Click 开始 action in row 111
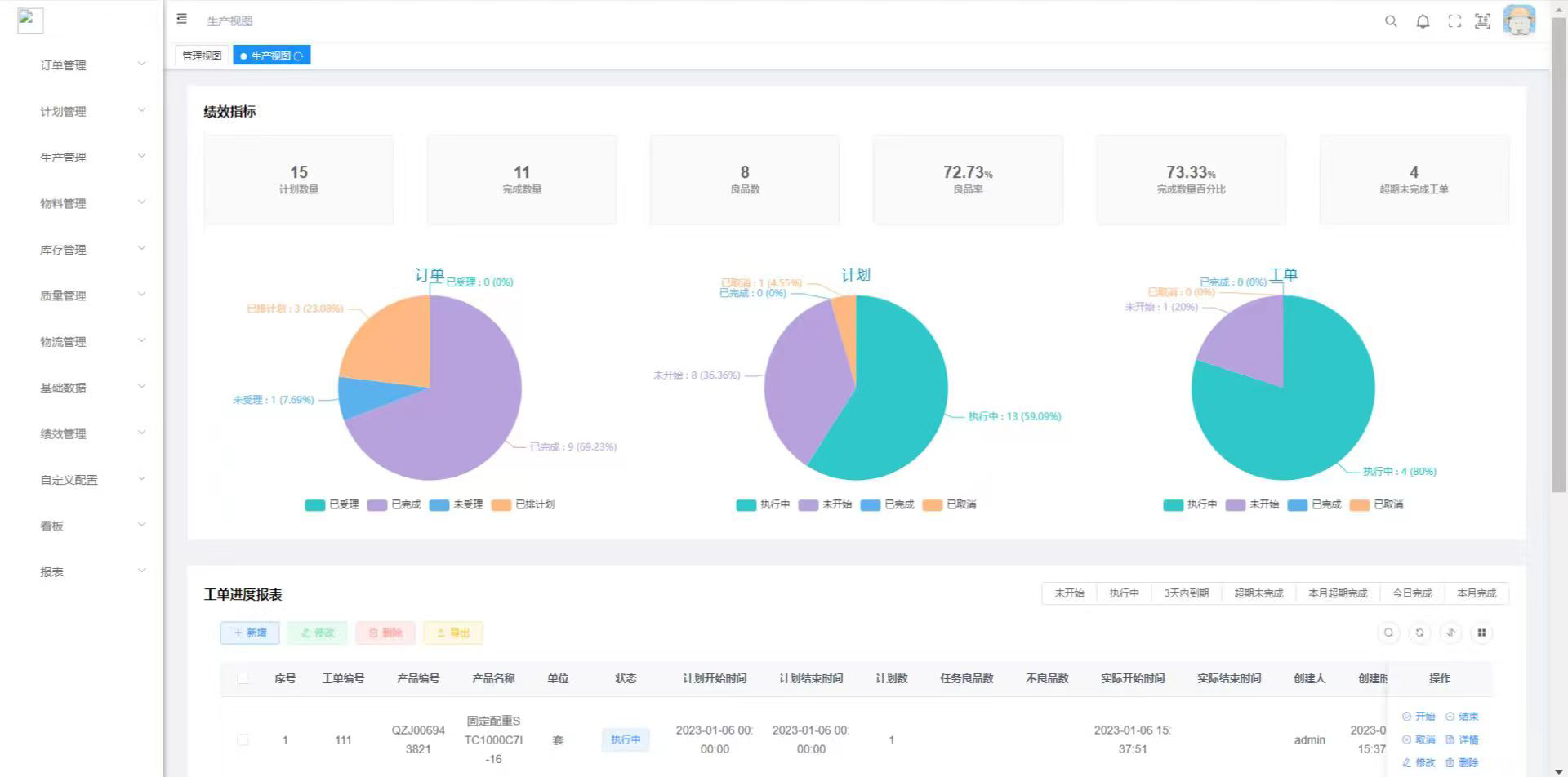Image resolution: width=1568 pixels, height=777 pixels. point(1419,717)
